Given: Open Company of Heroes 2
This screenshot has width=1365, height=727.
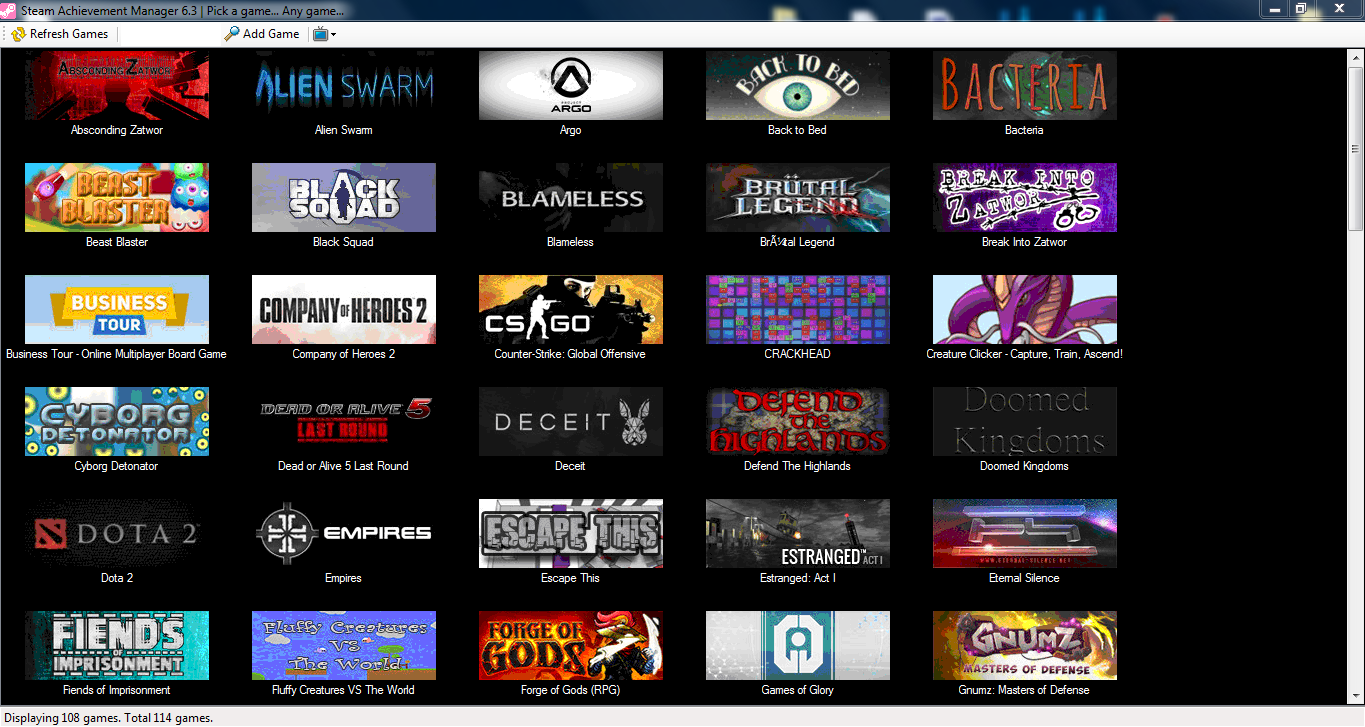Looking at the screenshot, I should click(343, 309).
